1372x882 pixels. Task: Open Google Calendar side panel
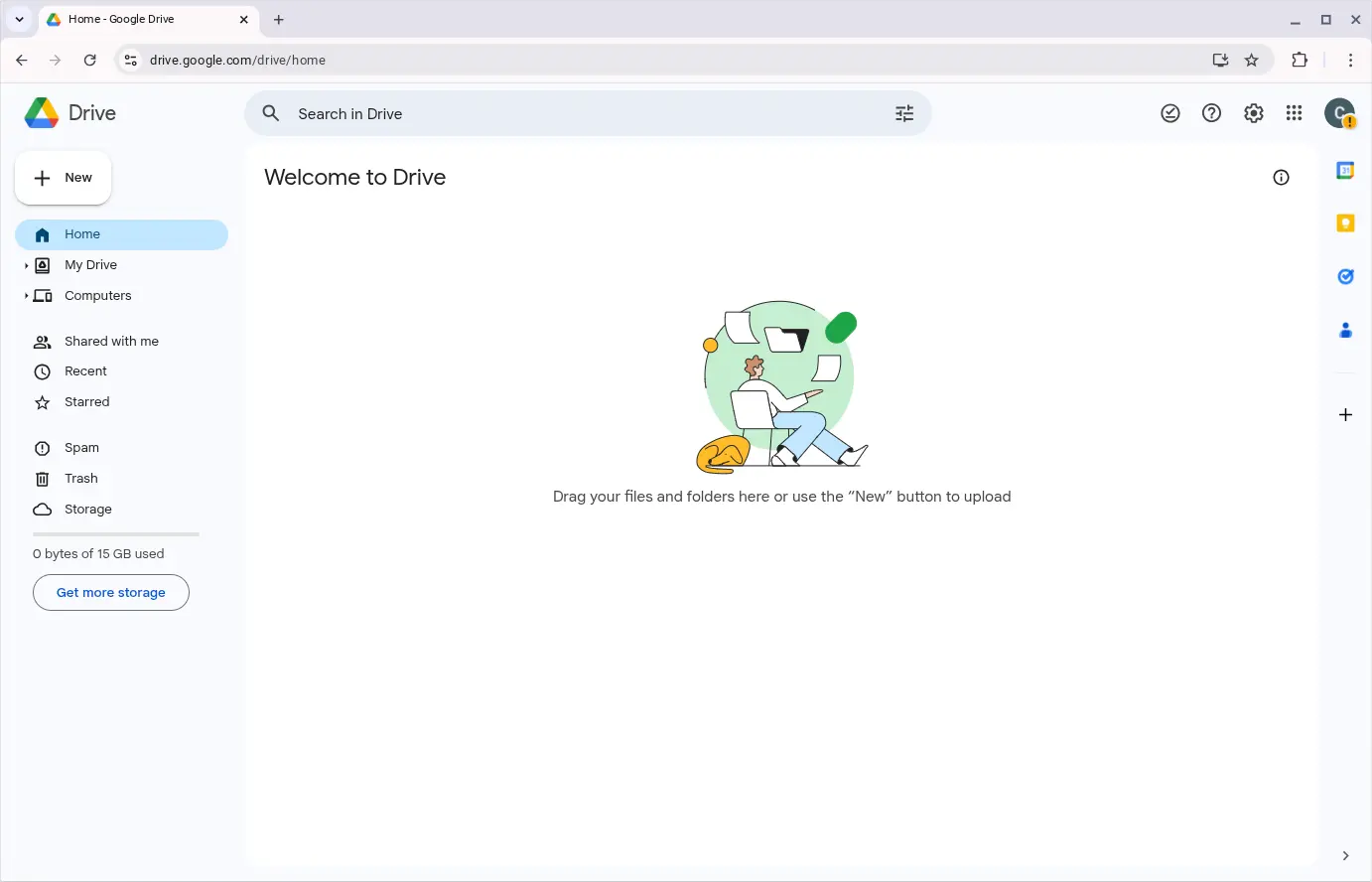(1345, 171)
